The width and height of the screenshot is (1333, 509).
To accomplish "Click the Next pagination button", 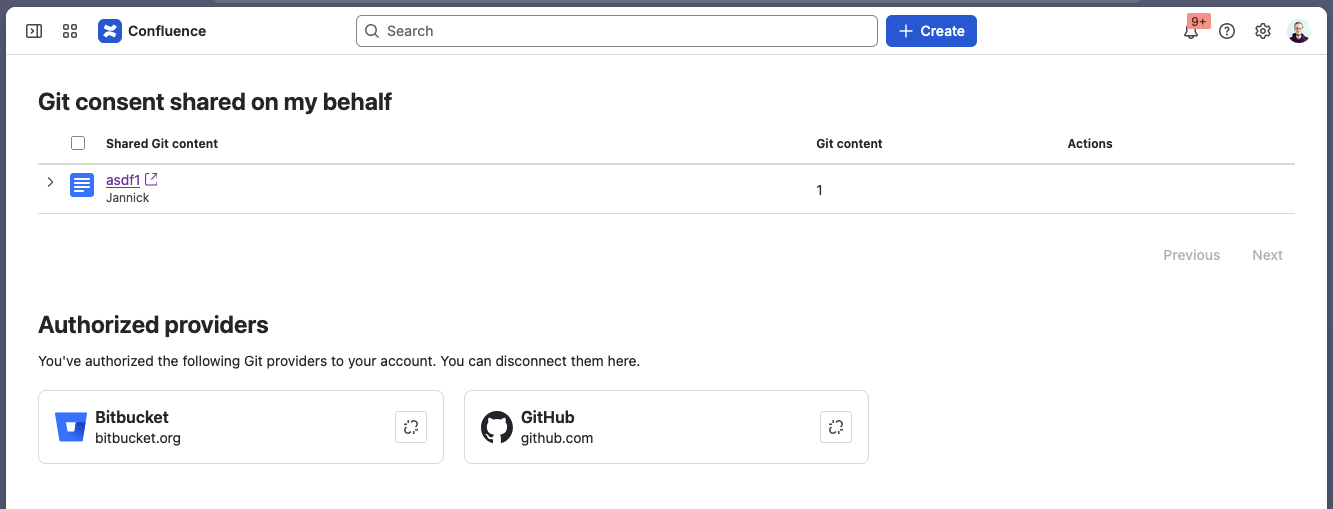I will coord(1267,255).
